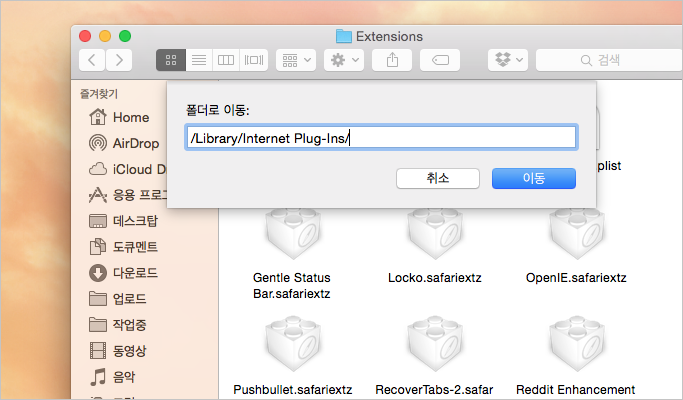Select the OpenIE.safariextz file icon

[577, 234]
